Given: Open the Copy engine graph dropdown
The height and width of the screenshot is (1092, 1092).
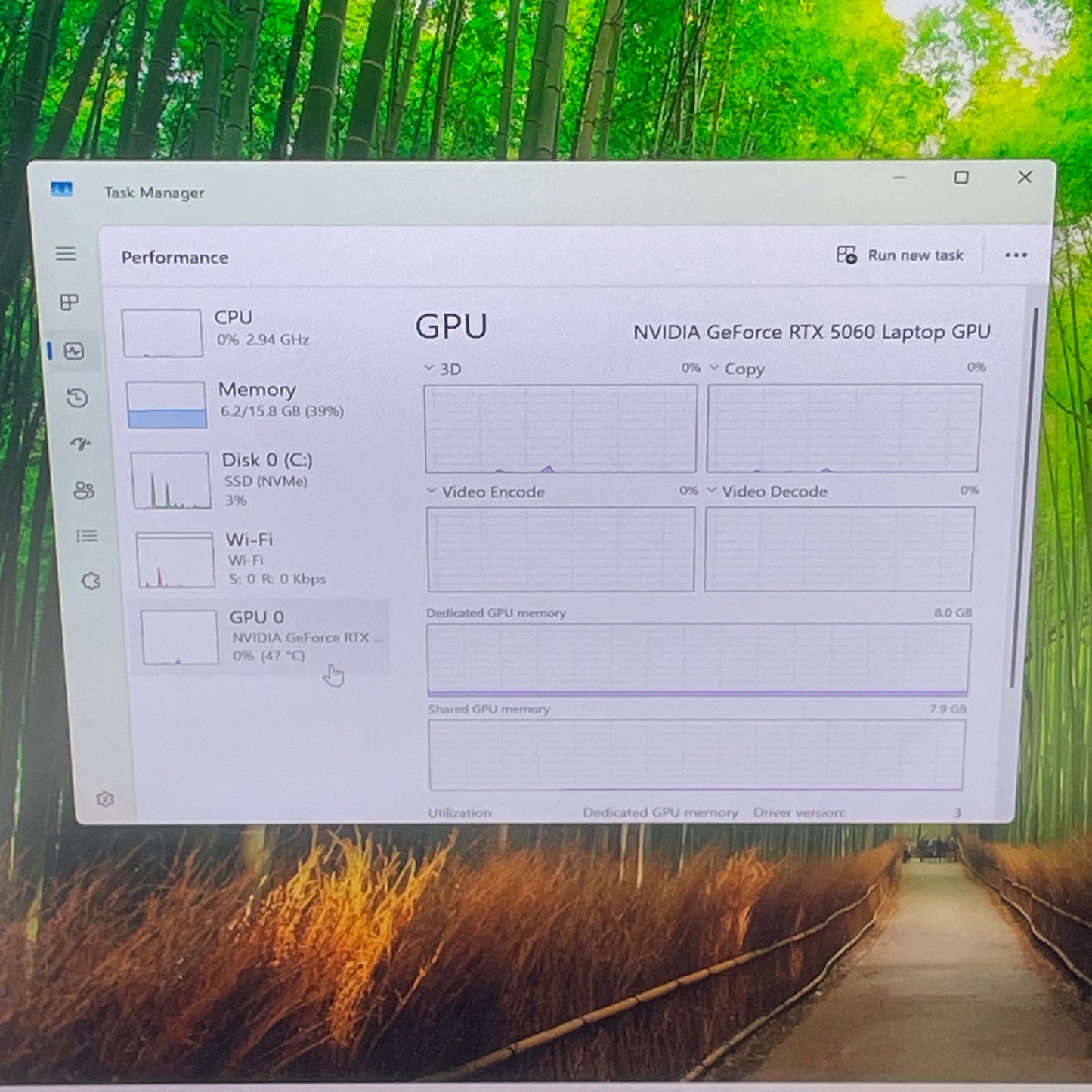Looking at the screenshot, I should pyautogui.click(x=713, y=367).
